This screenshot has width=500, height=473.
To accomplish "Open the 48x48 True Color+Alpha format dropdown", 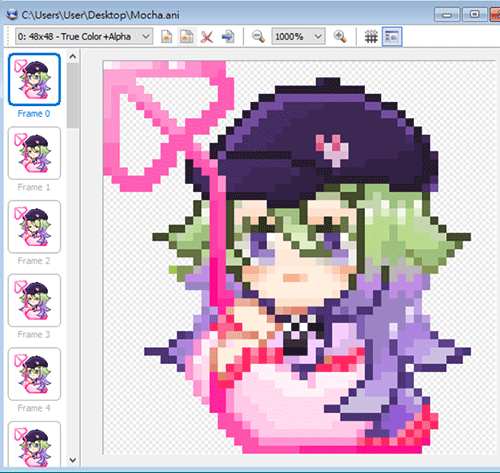I will (84, 36).
